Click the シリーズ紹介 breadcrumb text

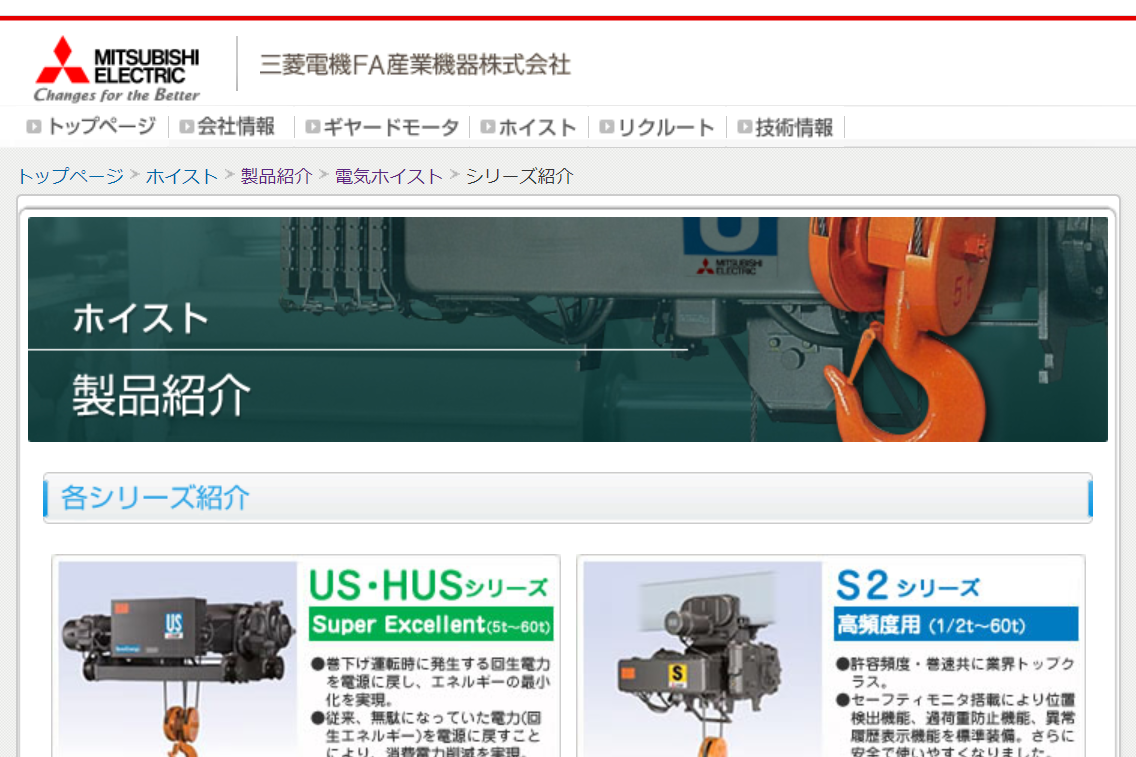click(519, 176)
